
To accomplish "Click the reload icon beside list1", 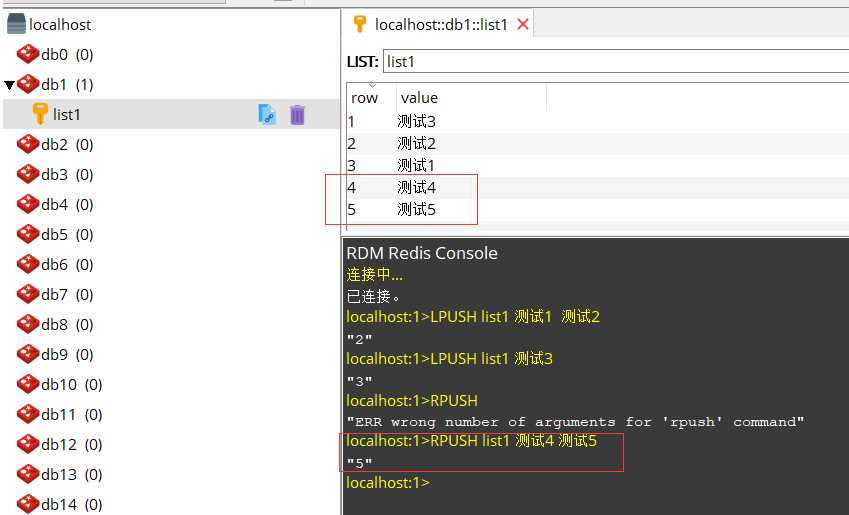I will point(267,115).
